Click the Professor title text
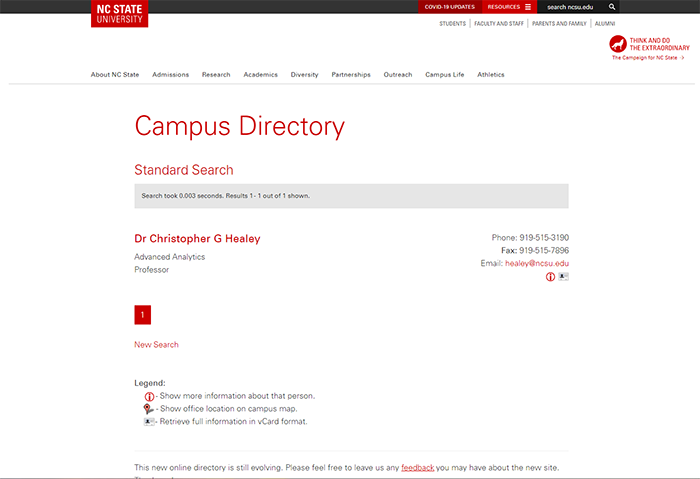Screen dimensions: 700x479 coord(152,270)
